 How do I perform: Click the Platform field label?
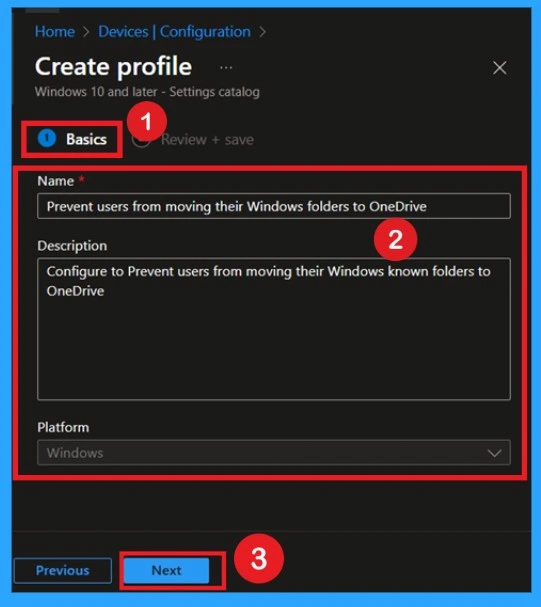(63, 427)
